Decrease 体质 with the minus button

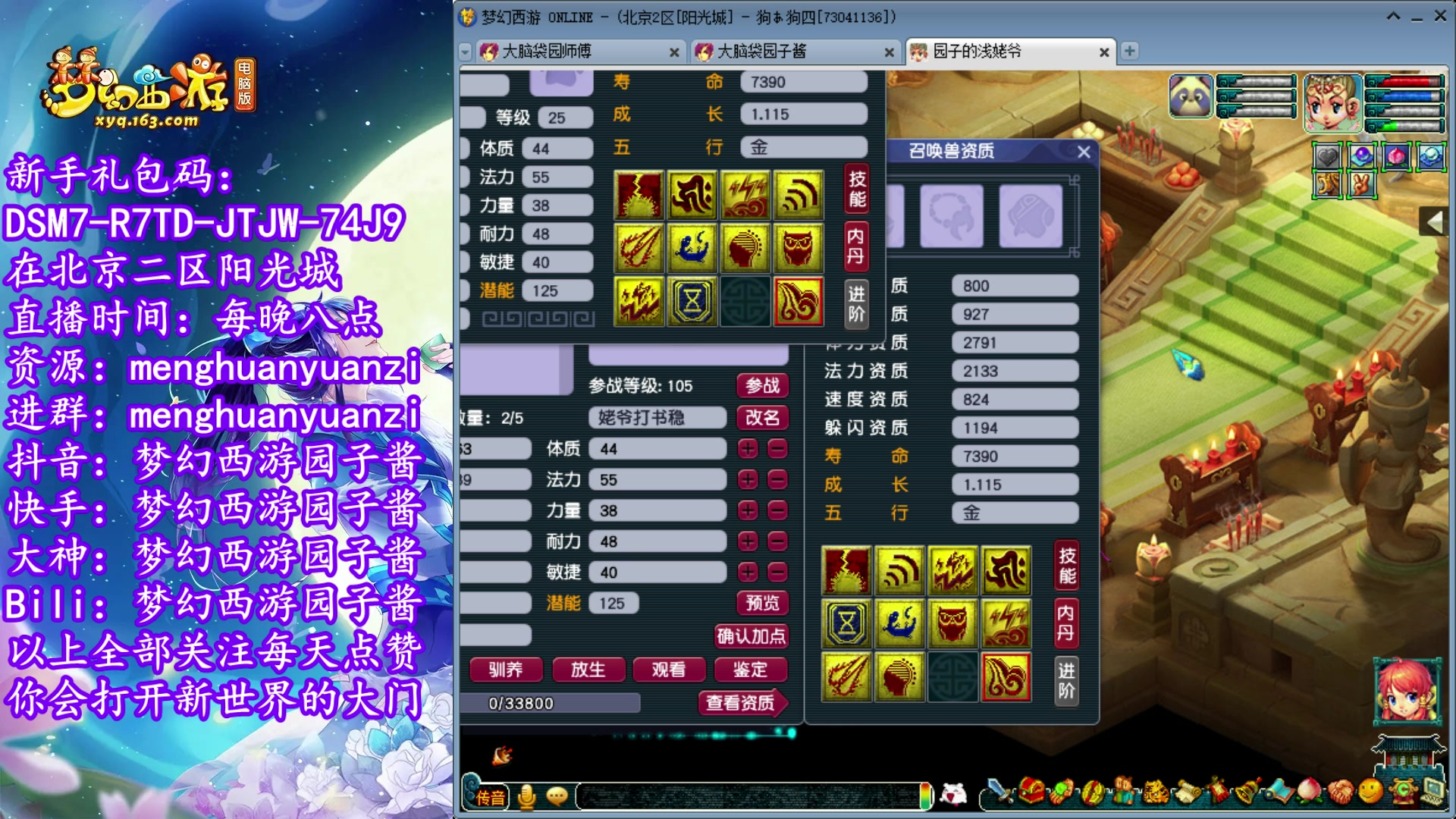777,449
